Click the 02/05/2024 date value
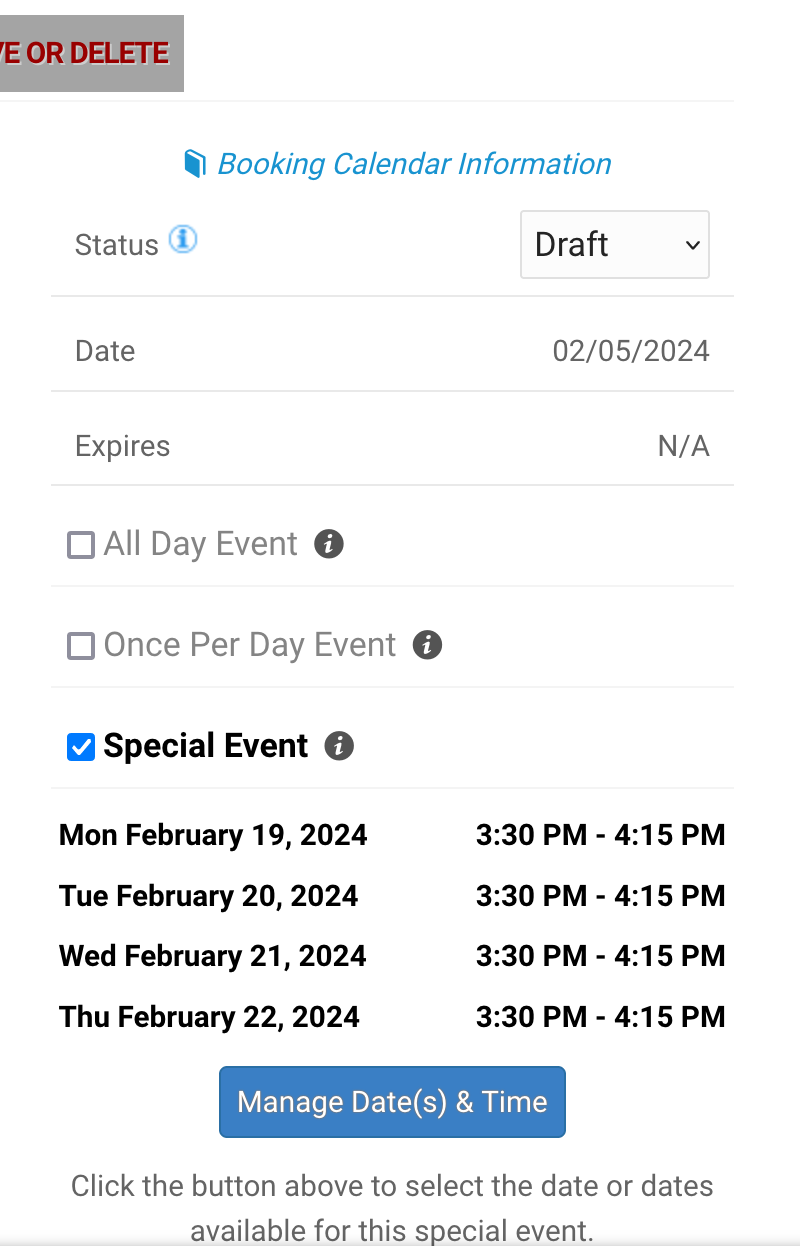Image resolution: width=800 pixels, height=1246 pixels. click(631, 351)
